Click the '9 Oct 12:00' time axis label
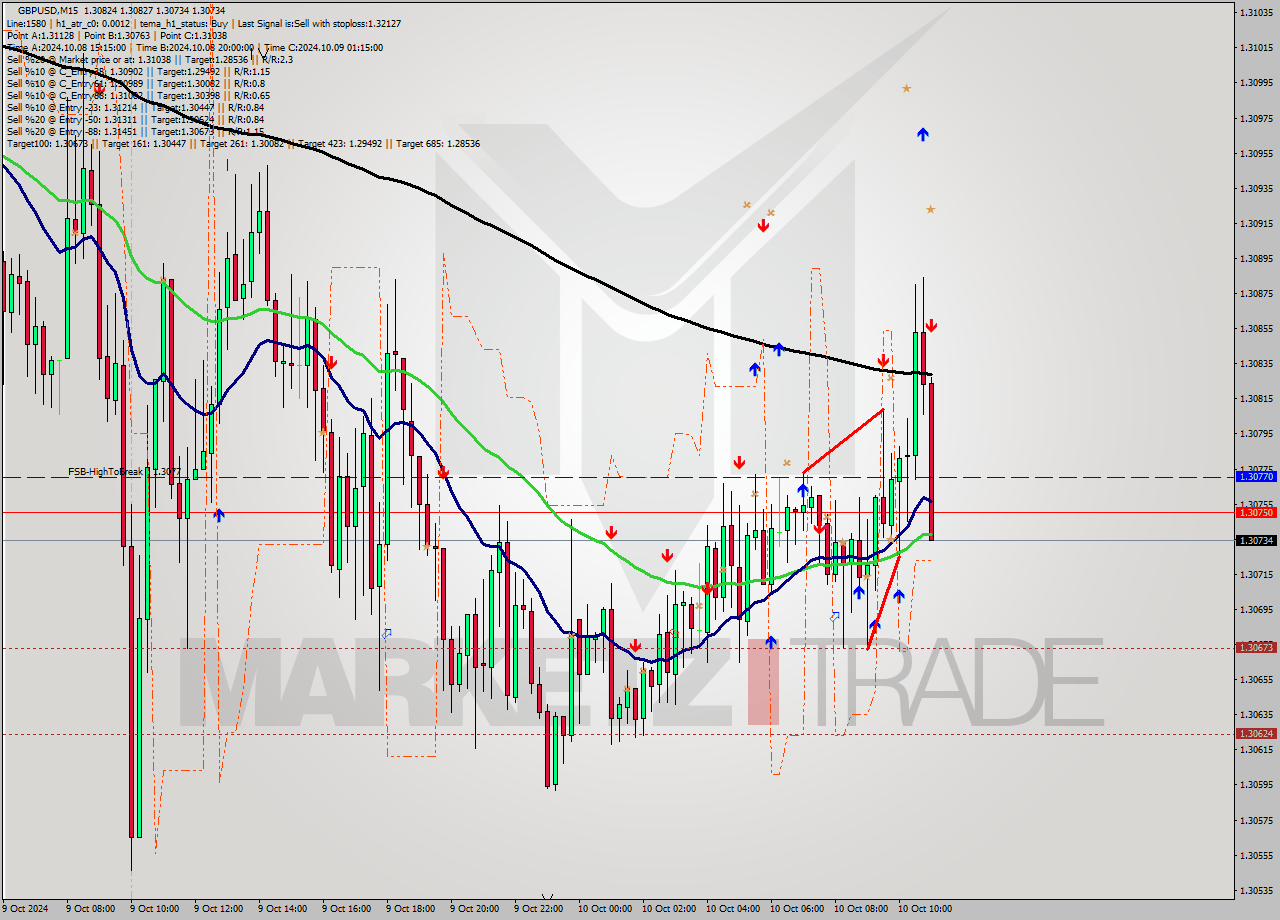Screen dimensions: 1280x920 pos(218,909)
